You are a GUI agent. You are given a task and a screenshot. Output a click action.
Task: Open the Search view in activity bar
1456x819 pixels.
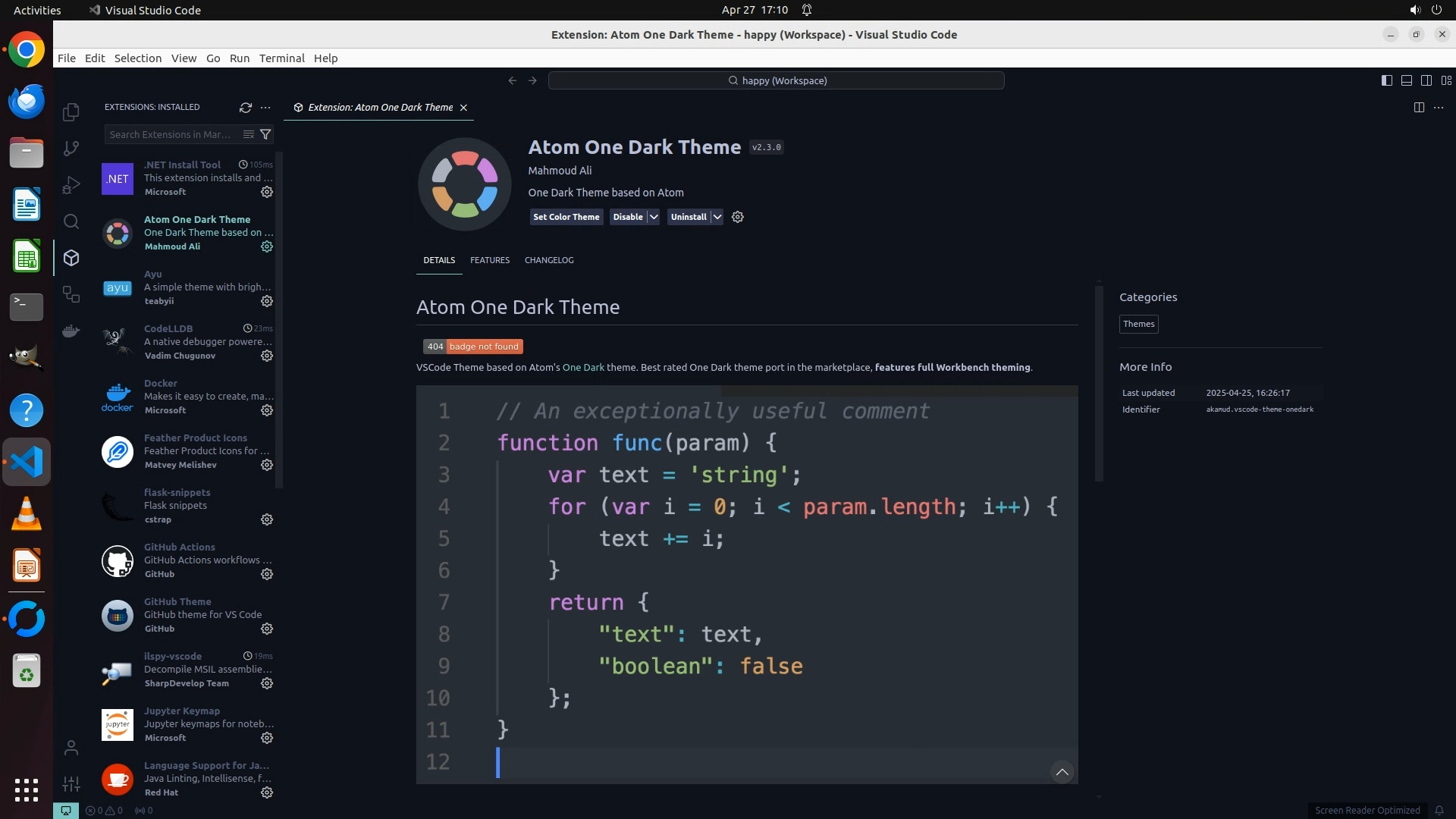(x=71, y=221)
